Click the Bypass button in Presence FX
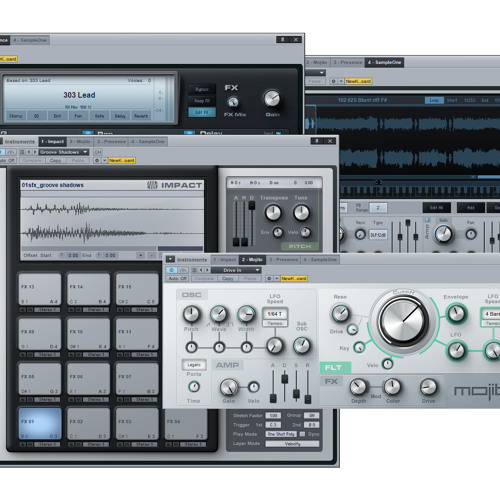 pyautogui.click(x=202, y=89)
